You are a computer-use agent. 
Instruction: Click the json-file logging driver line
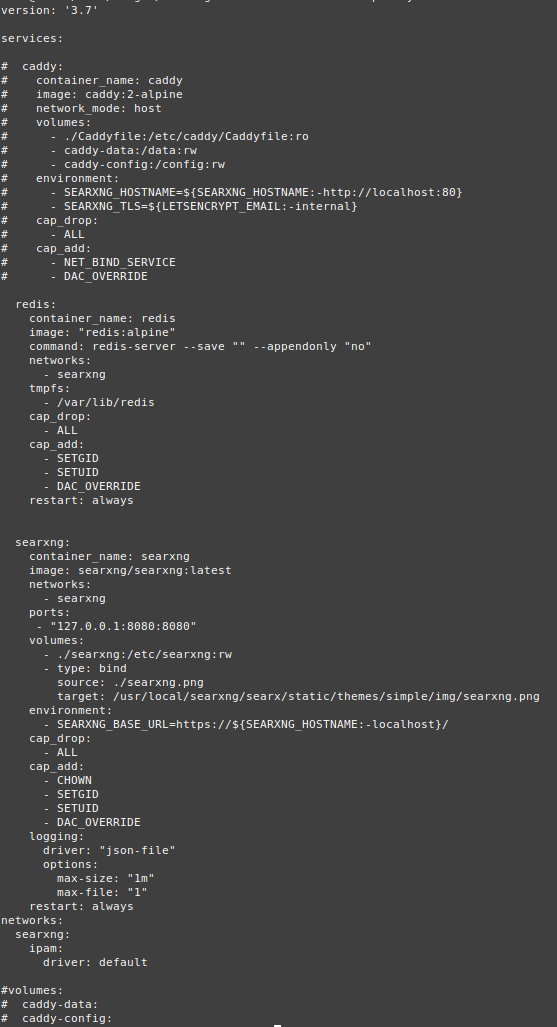109,850
